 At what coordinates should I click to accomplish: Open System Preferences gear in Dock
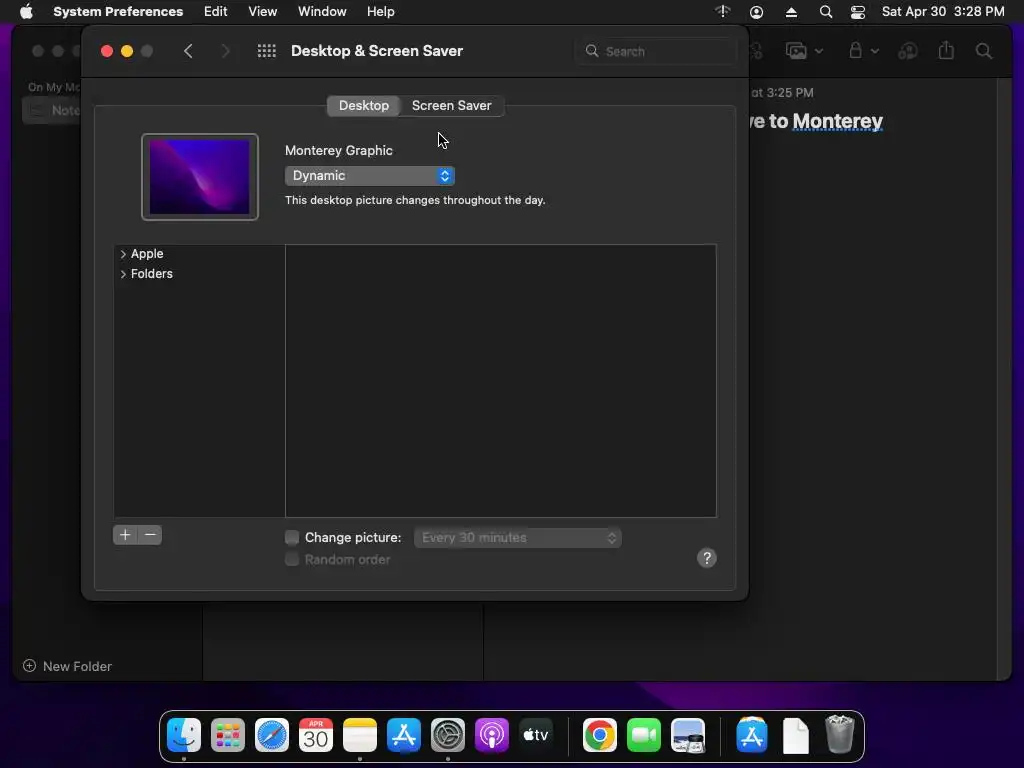coord(448,735)
